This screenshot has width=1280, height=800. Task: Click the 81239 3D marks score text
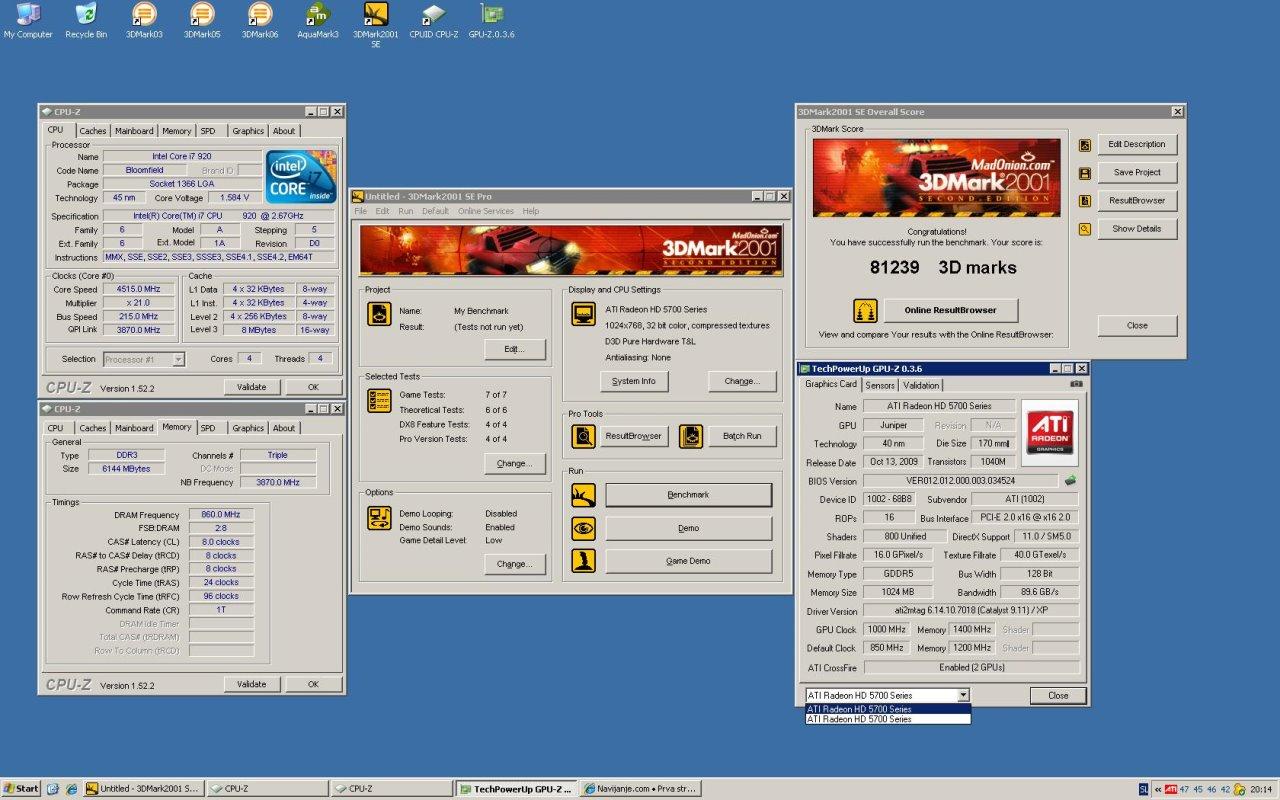(x=942, y=268)
